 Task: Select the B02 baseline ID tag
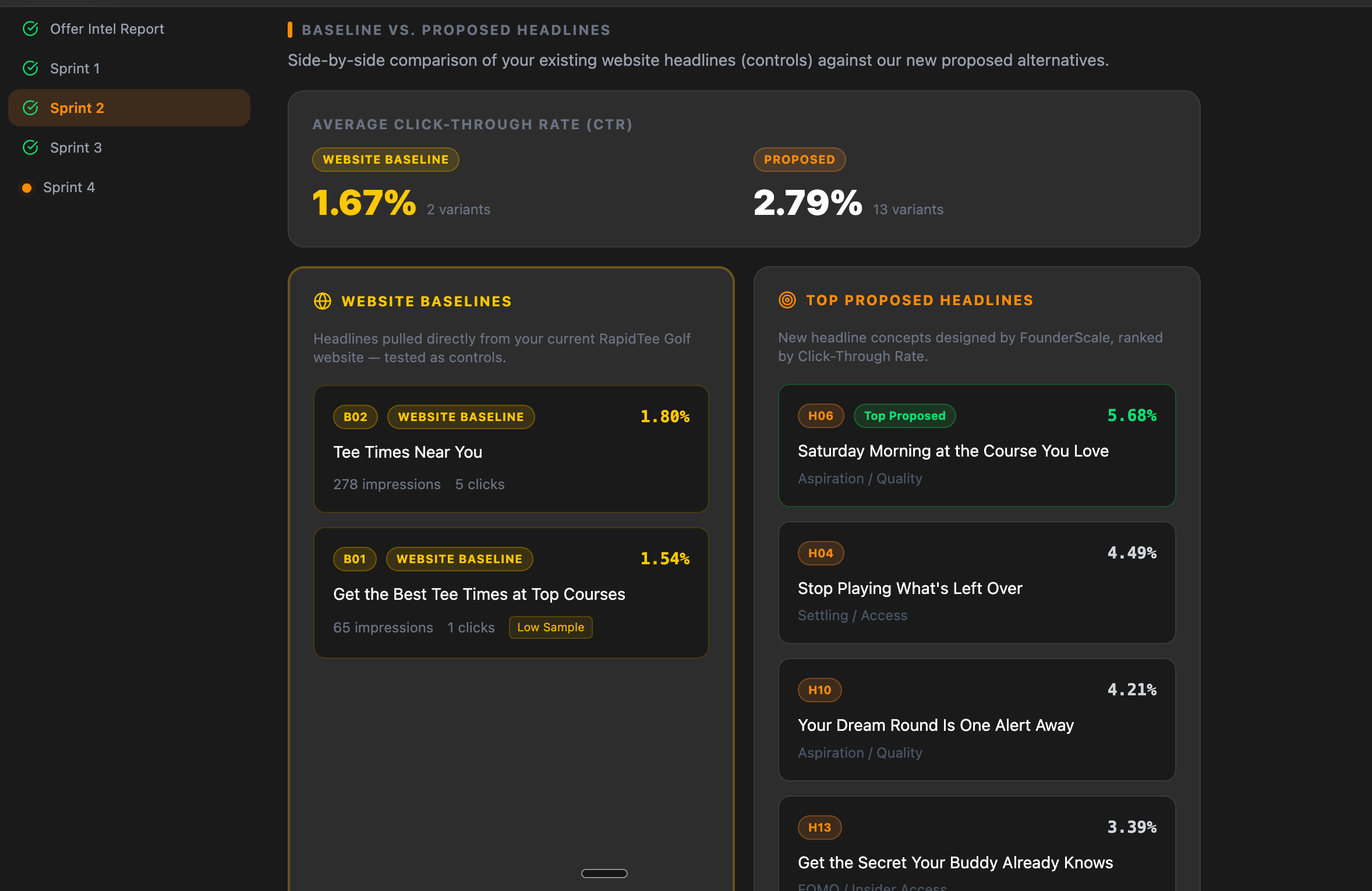click(355, 417)
